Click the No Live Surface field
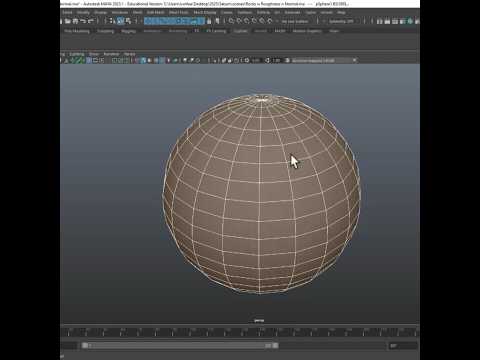The height and width of the screenshot is (360, 480). pos(295,21)
